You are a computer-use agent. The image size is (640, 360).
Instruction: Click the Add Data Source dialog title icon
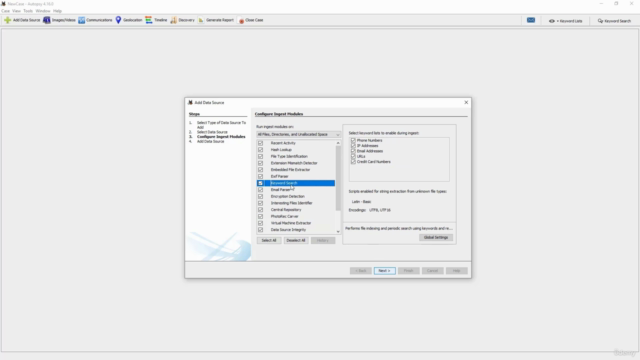point(190,102)
